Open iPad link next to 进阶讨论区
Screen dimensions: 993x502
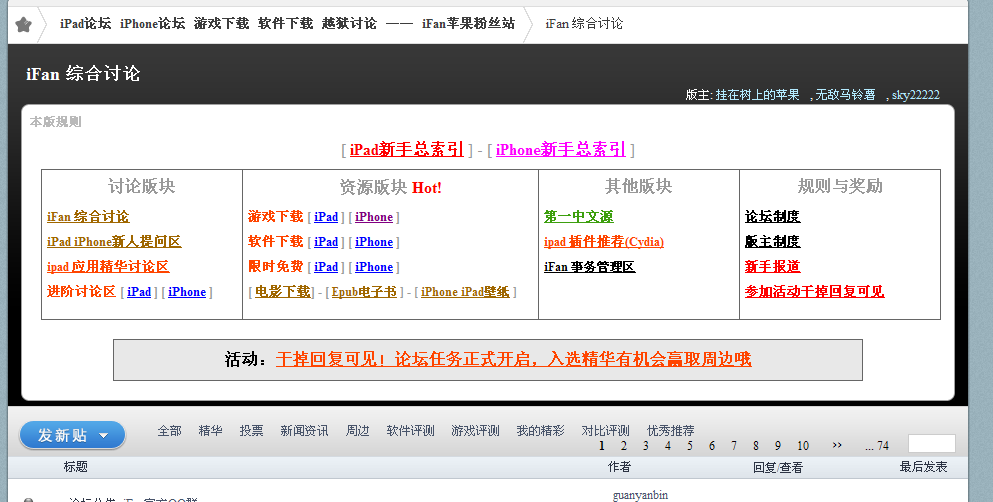tap(139, 292)
